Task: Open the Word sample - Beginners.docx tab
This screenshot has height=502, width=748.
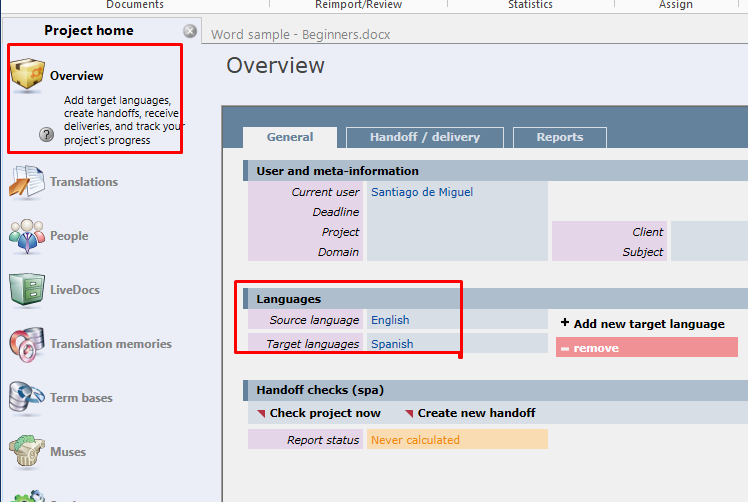Action: tap(300, 34)
